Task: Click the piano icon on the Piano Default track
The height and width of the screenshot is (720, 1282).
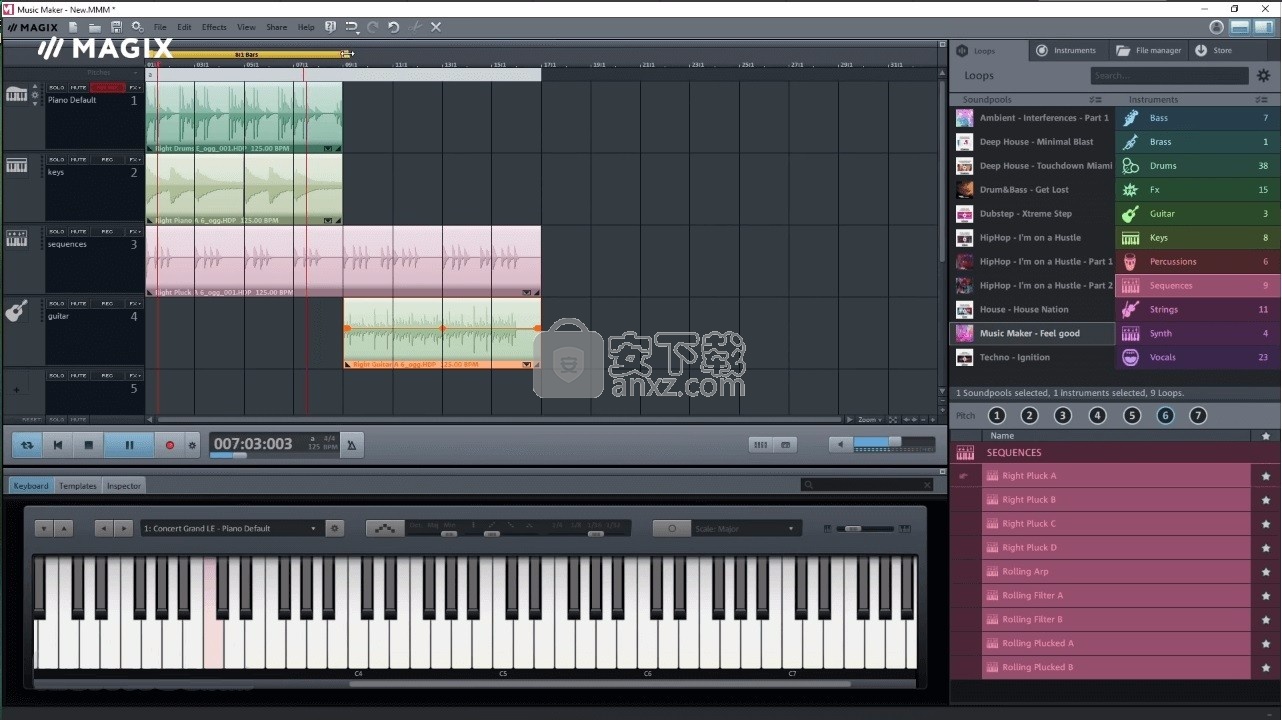Action: 16,95
